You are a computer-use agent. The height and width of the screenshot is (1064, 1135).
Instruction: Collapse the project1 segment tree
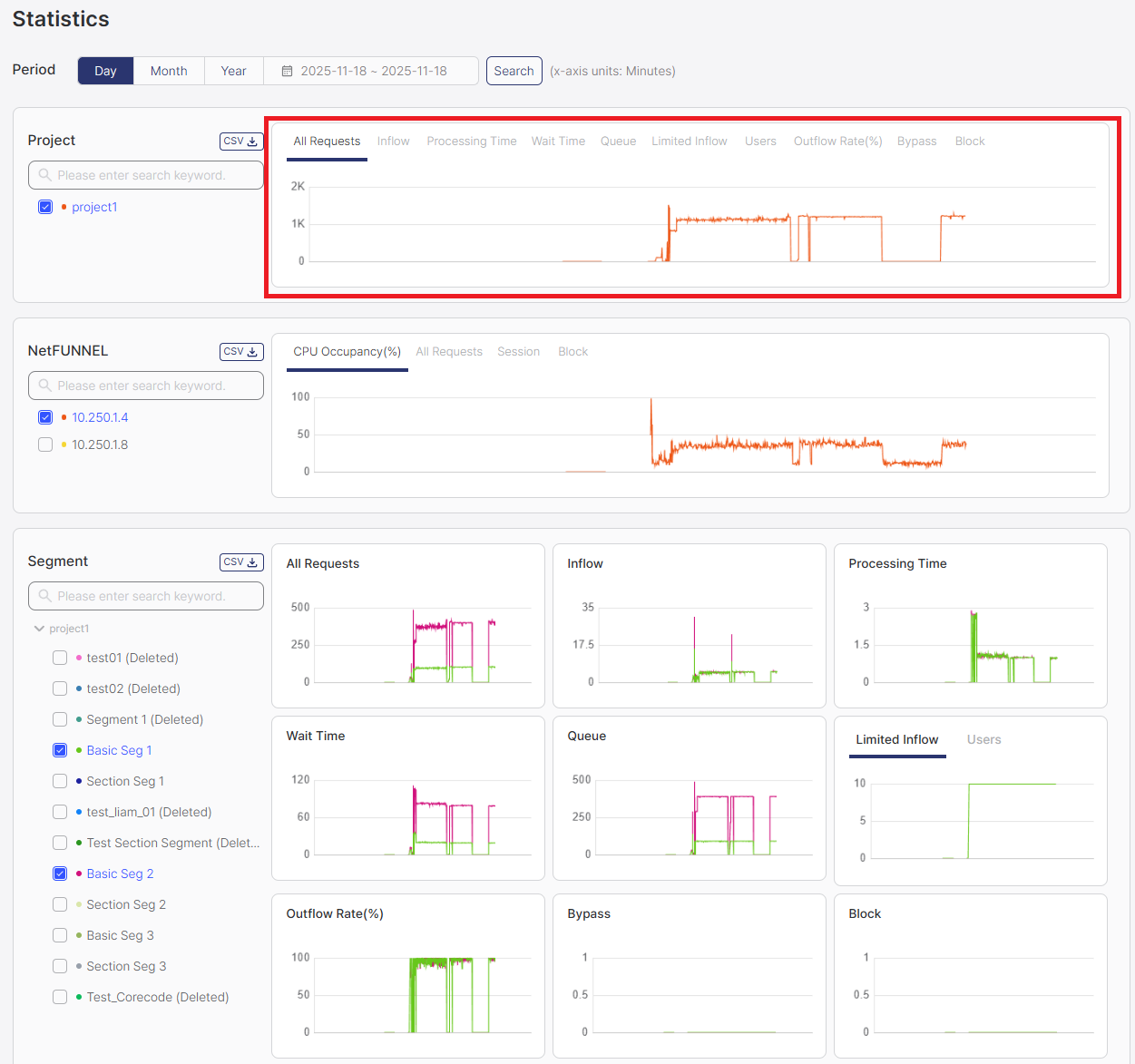tap(39, 629)
